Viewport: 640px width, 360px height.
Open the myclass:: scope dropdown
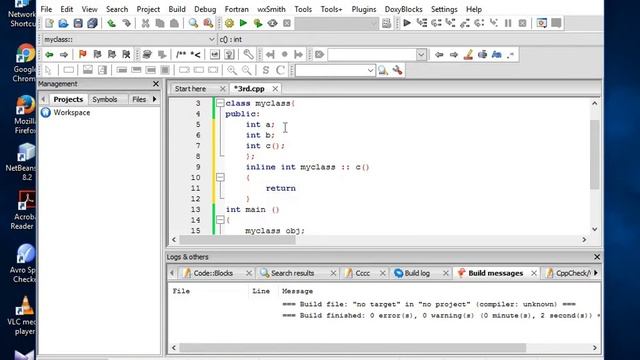click(211, 39)
